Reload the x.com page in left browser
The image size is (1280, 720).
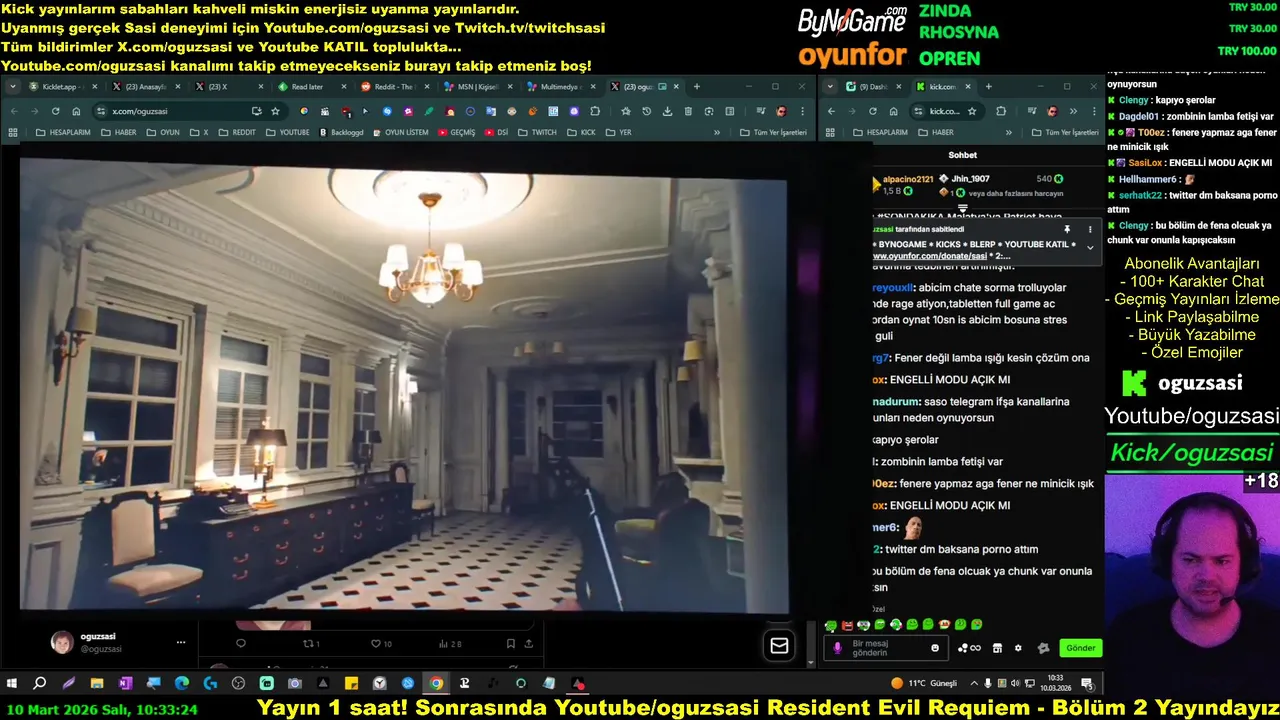[55, 111]
